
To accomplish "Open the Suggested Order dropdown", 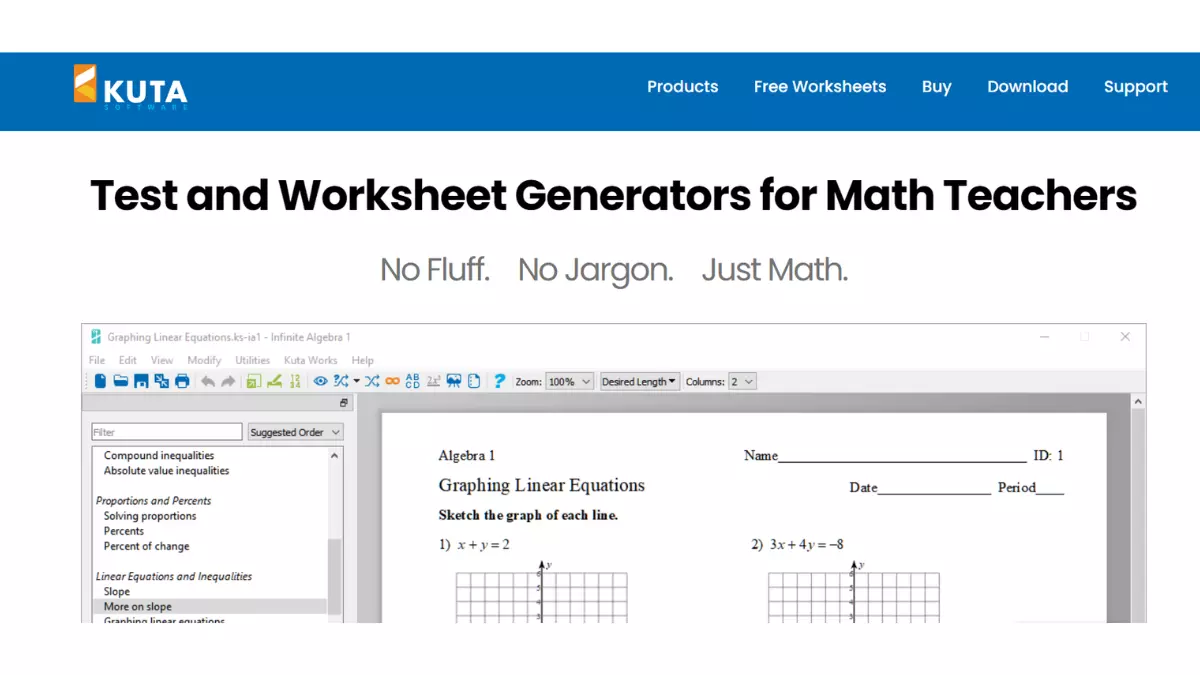I will [295, 432].
